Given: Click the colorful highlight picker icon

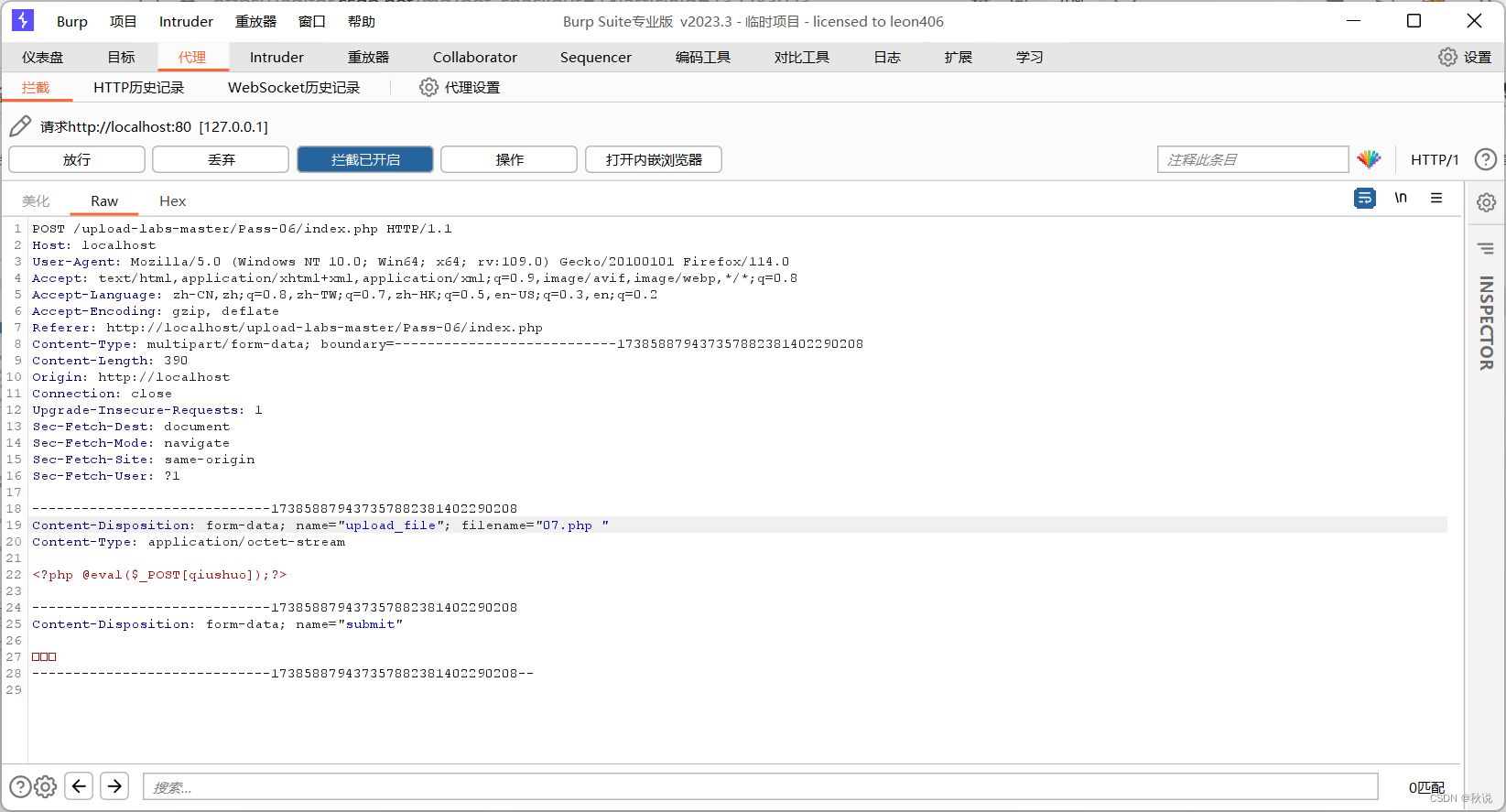Looking at the screenshot, I should (x=1369, y=159).
